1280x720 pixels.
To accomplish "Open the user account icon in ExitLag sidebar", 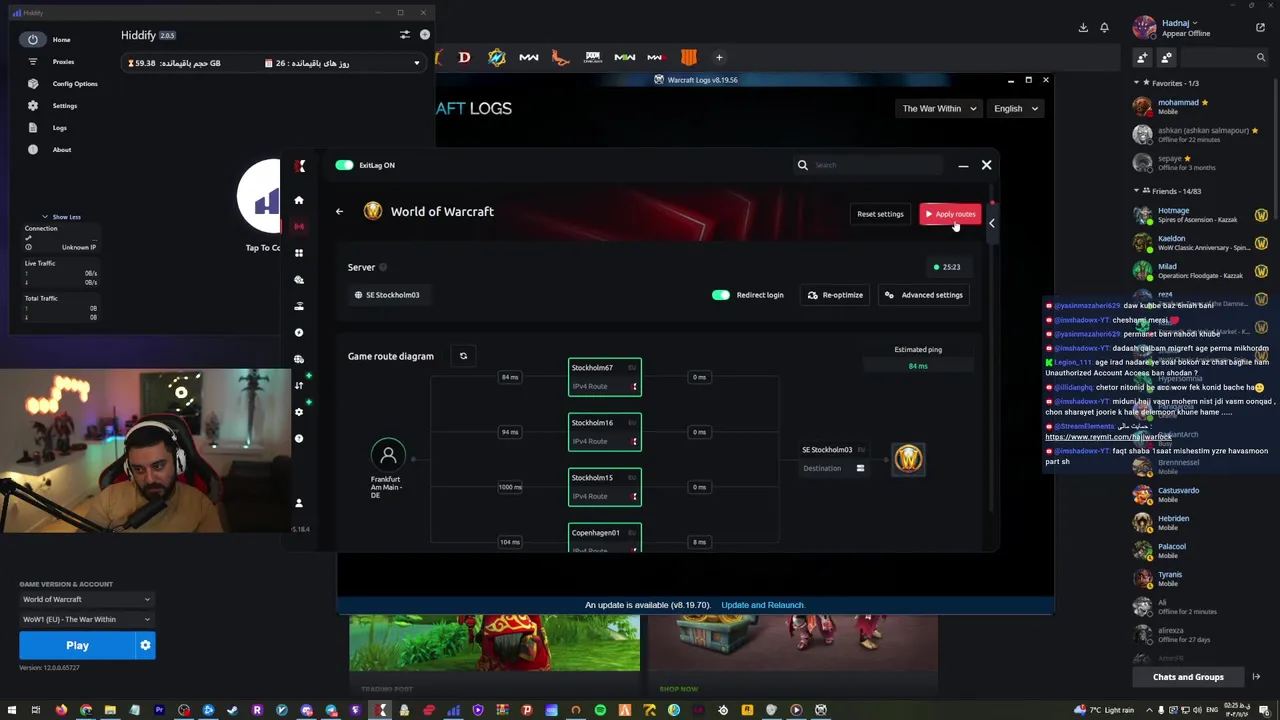I will (298, 503).
